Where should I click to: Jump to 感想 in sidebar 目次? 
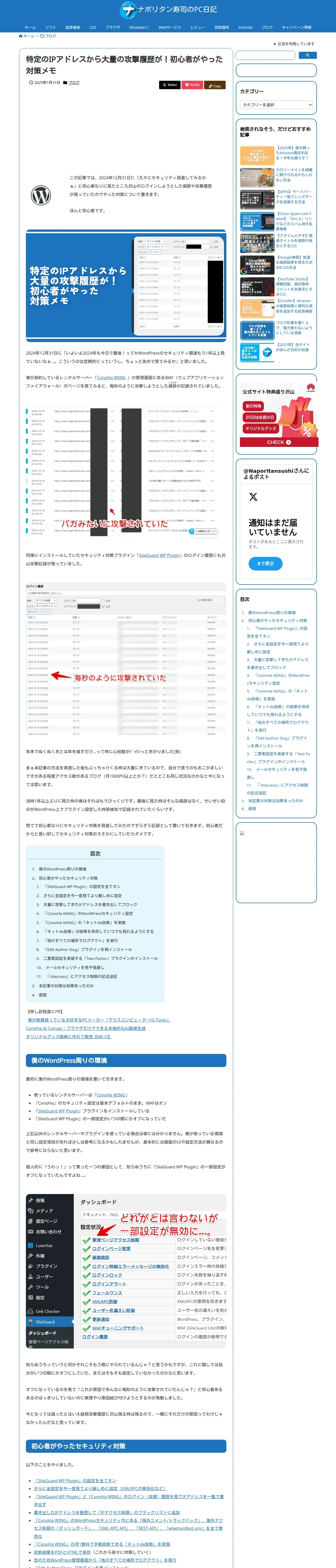click(252, 808)
